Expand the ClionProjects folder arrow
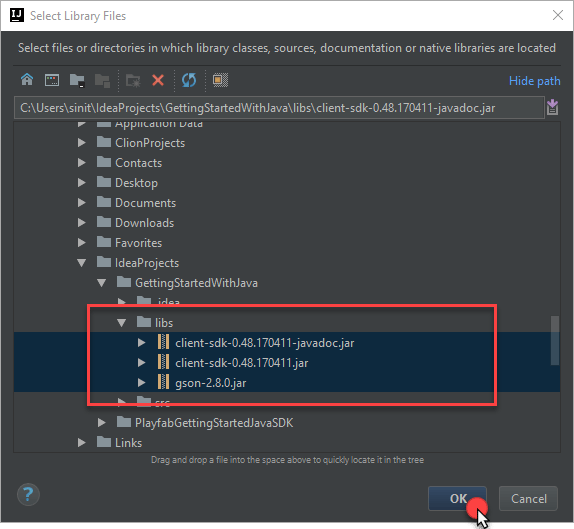The width and height of the screenshot is (574, 529). 82,142
